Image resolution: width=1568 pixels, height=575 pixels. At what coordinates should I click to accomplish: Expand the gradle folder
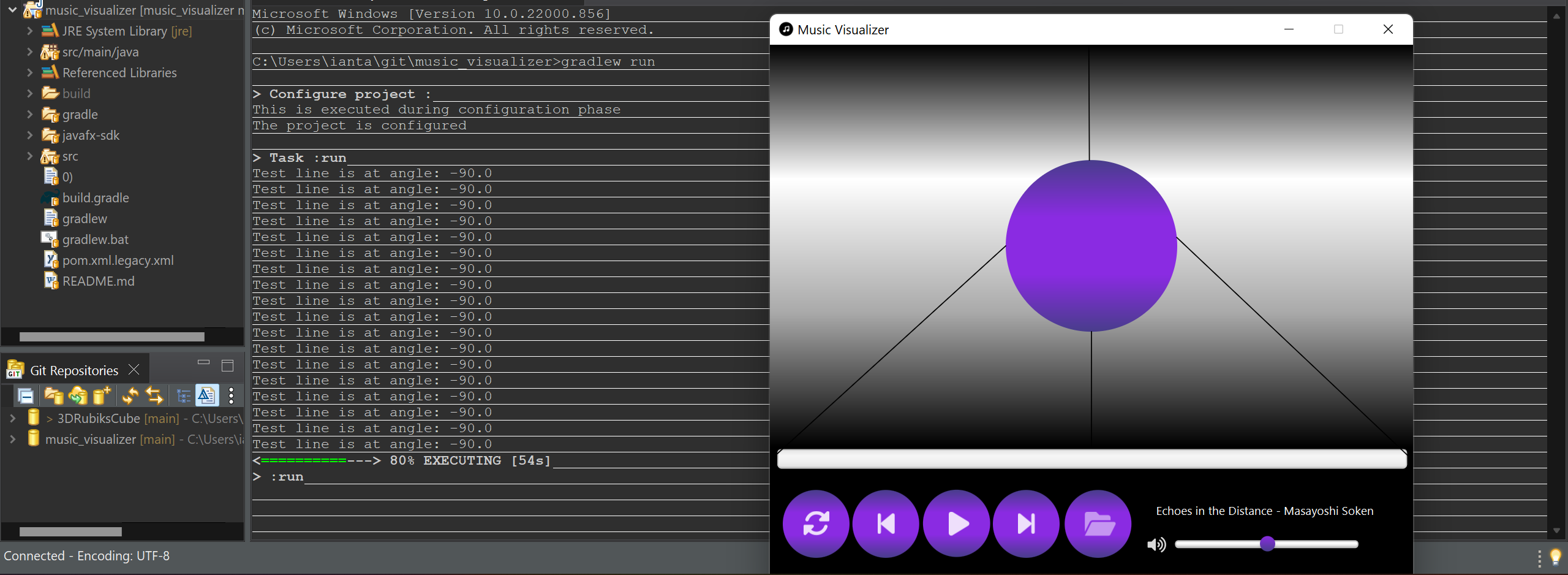29,114
